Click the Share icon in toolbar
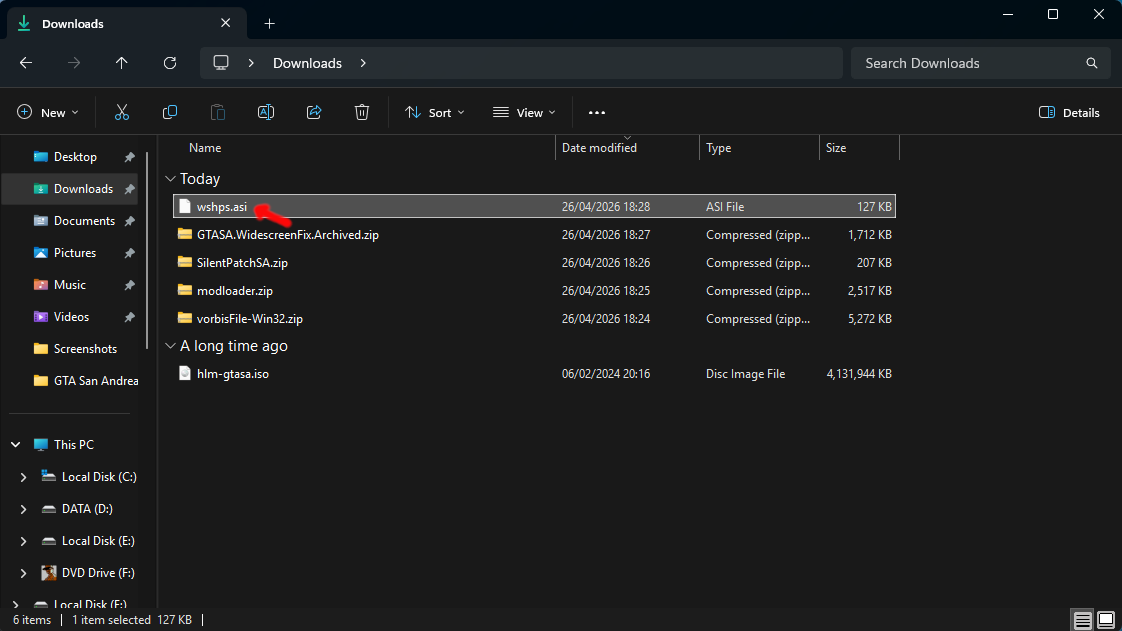 click(313, 112)
